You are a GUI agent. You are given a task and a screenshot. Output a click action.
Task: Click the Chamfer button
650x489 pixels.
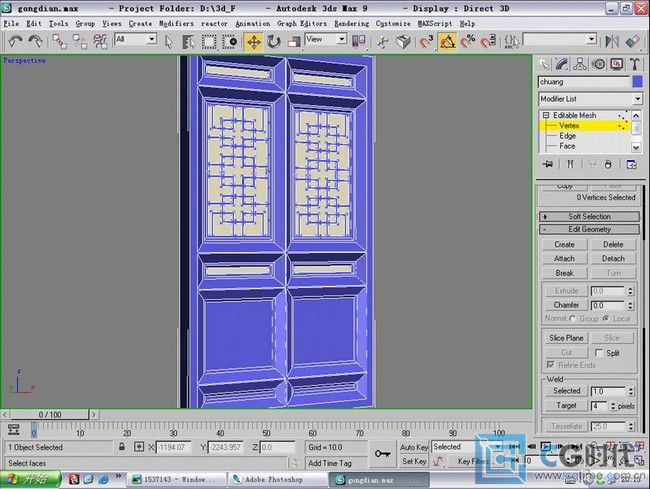pos(566,305)
